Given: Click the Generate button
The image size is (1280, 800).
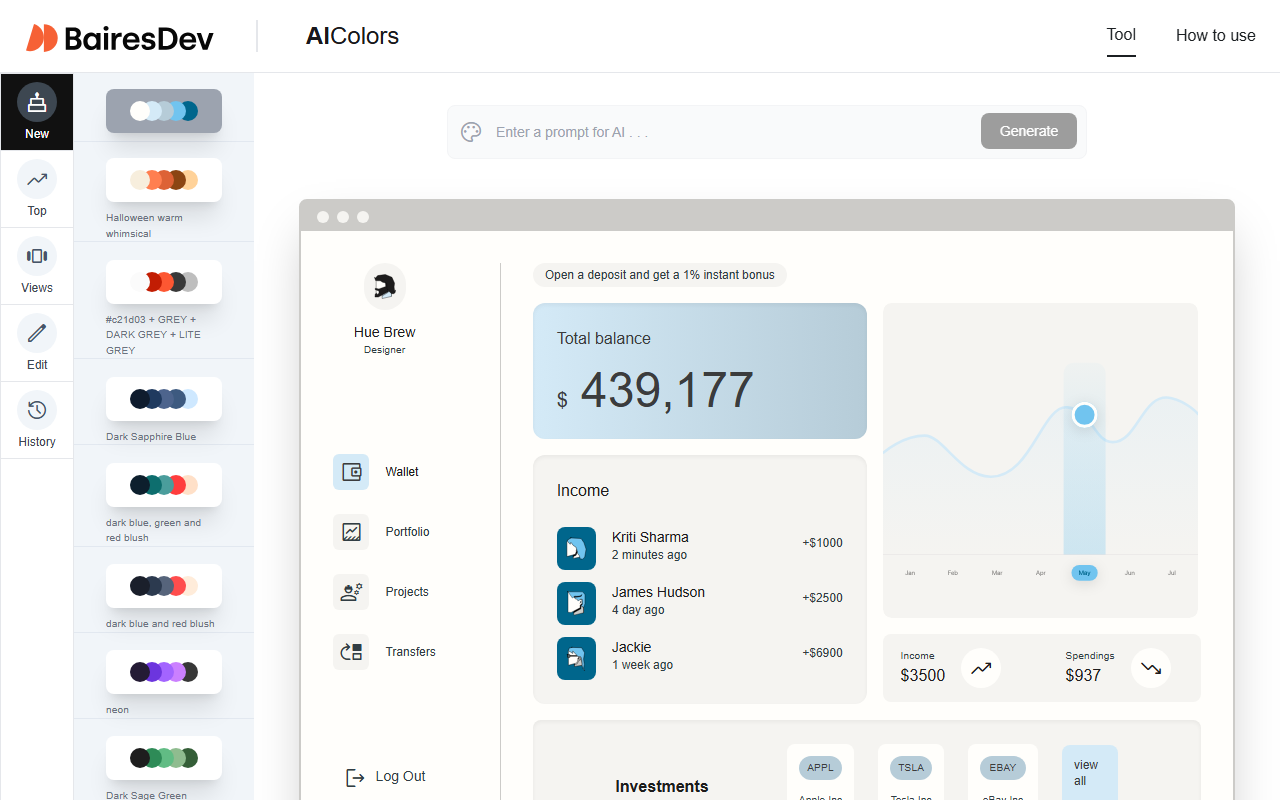Looking at the screenshot, I should 1028,131.
